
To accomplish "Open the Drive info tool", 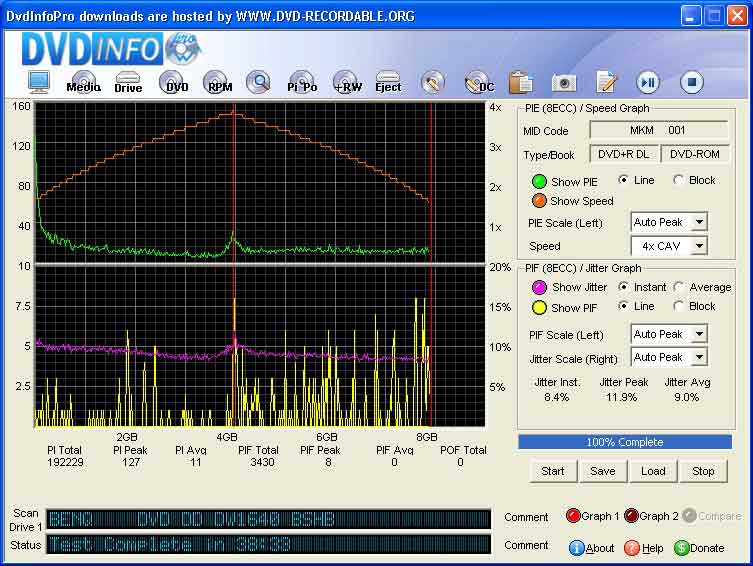I will click(x=128, y=82).
